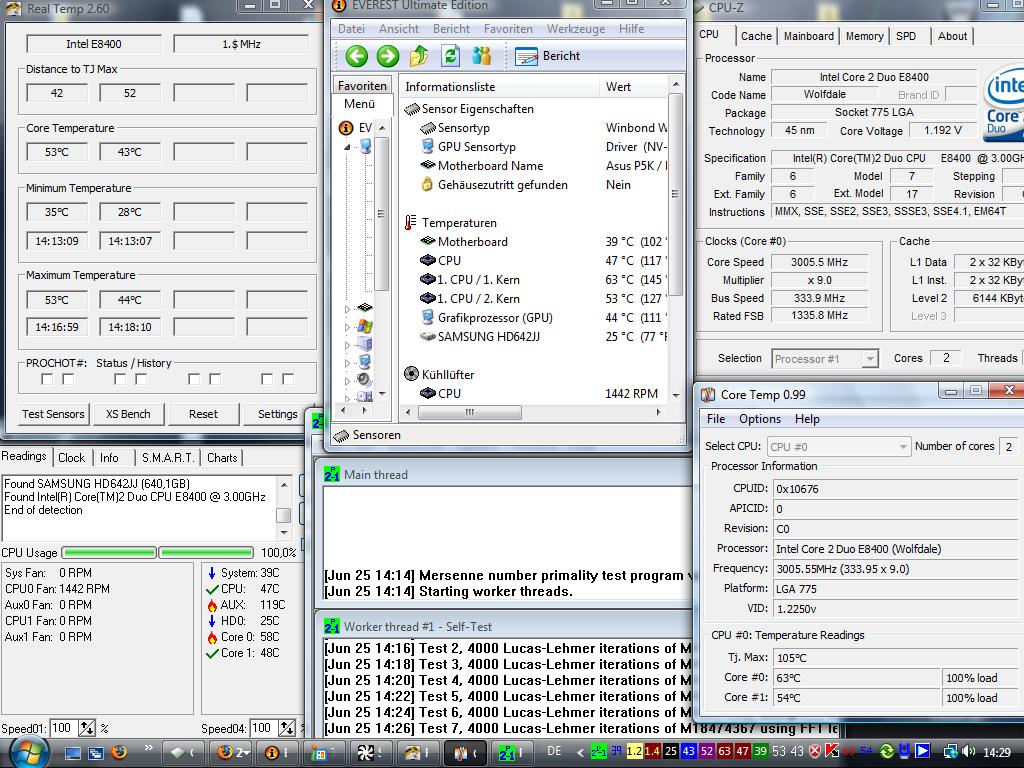The height and width of the screenshot is (768, 1024).
Task: Click Speed04 spinner arrows in SpeedFan
Action: tap(287, 728)
